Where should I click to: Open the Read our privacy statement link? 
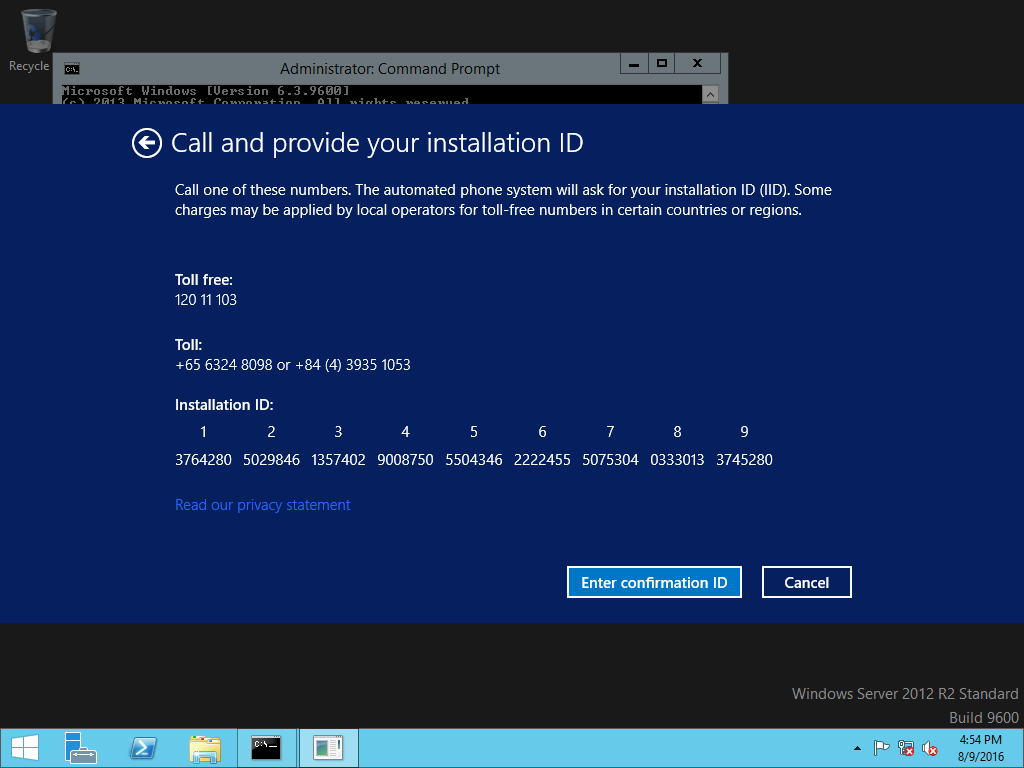click(x=262, y=505)
